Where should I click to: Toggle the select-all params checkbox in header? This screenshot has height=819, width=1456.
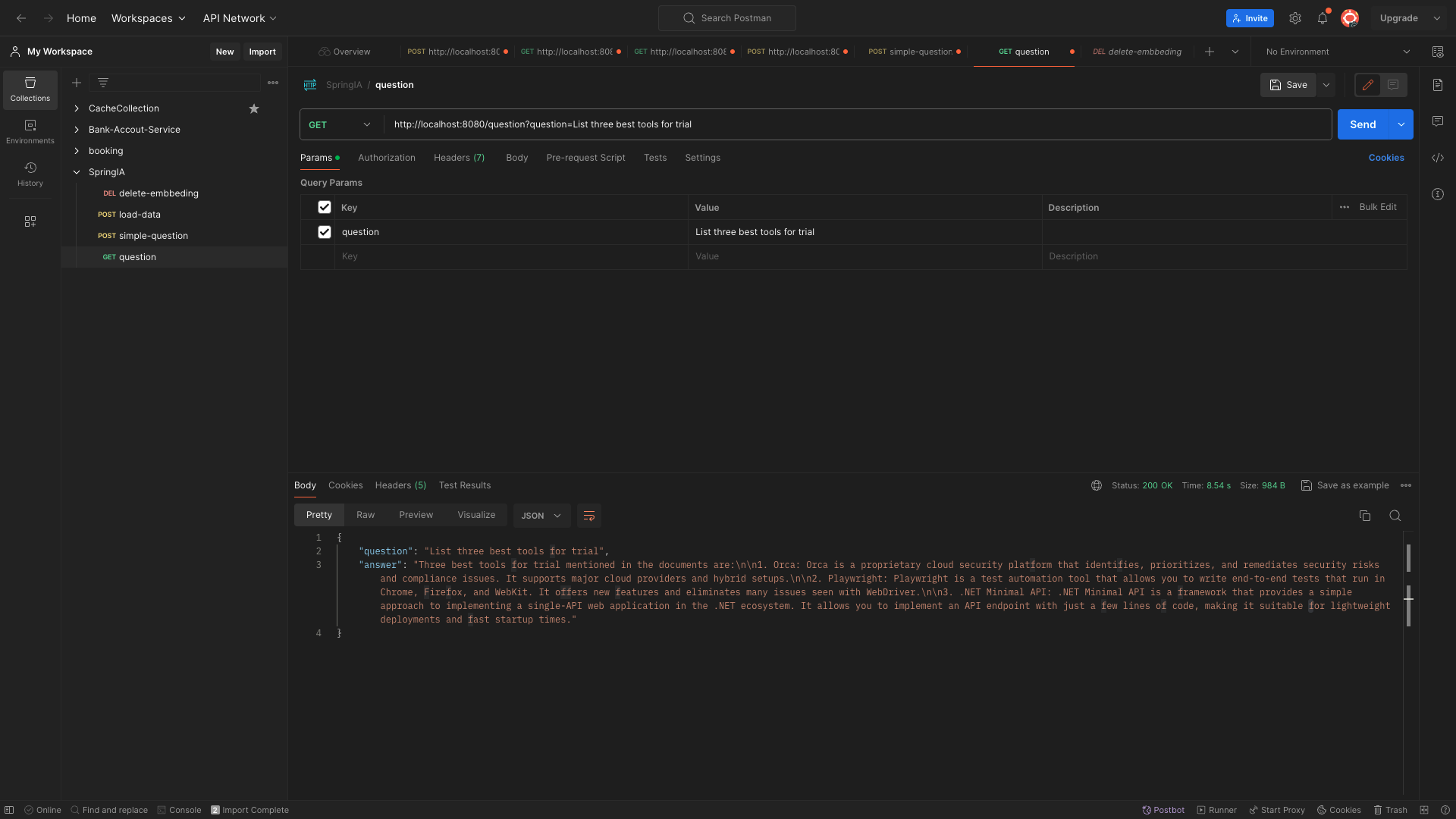(x=325, y=207)
